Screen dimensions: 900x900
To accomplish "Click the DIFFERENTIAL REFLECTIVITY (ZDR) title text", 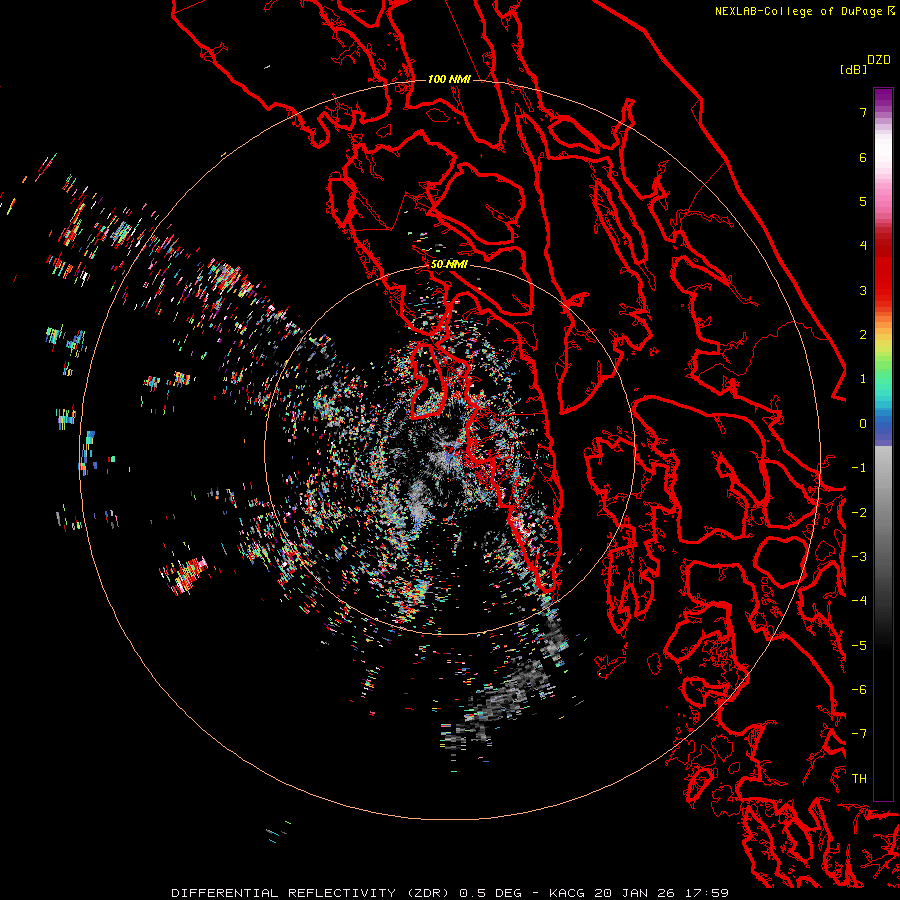I will tap(312, 893).
